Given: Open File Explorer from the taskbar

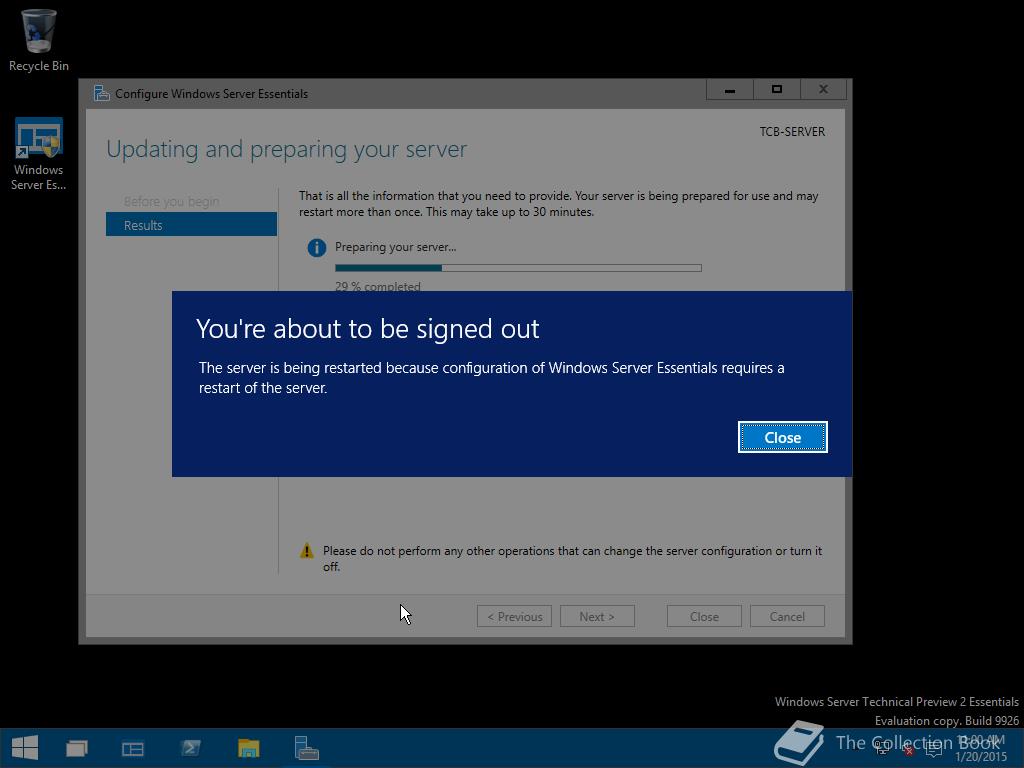Looking at the screenshot, I should (249, 748).
